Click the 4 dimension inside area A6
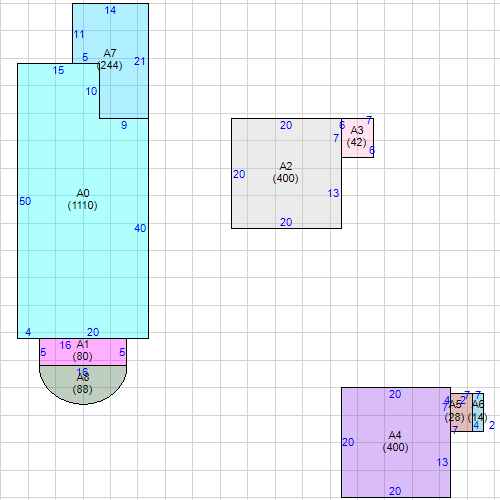This screenshot has height=500, width=500. [x=476, y=425]
